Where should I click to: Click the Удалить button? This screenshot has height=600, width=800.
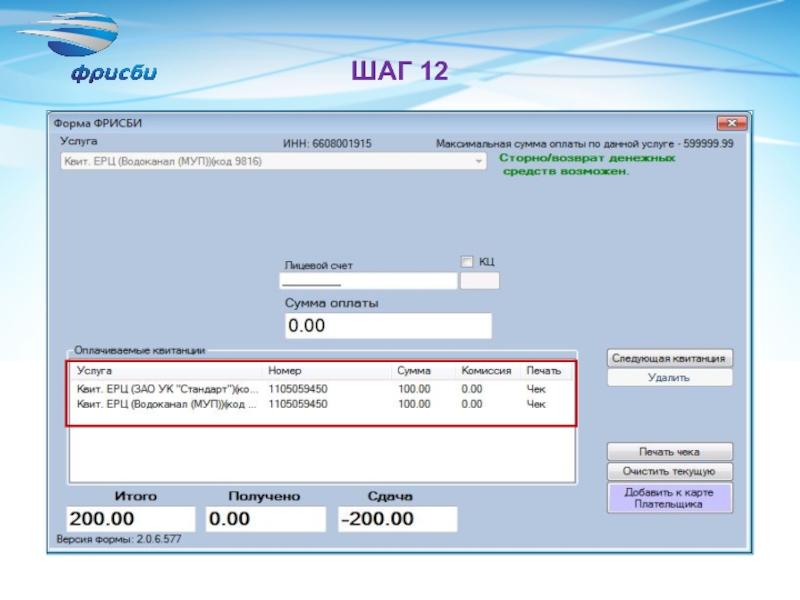pyautogui.click(x=669, y=378)
